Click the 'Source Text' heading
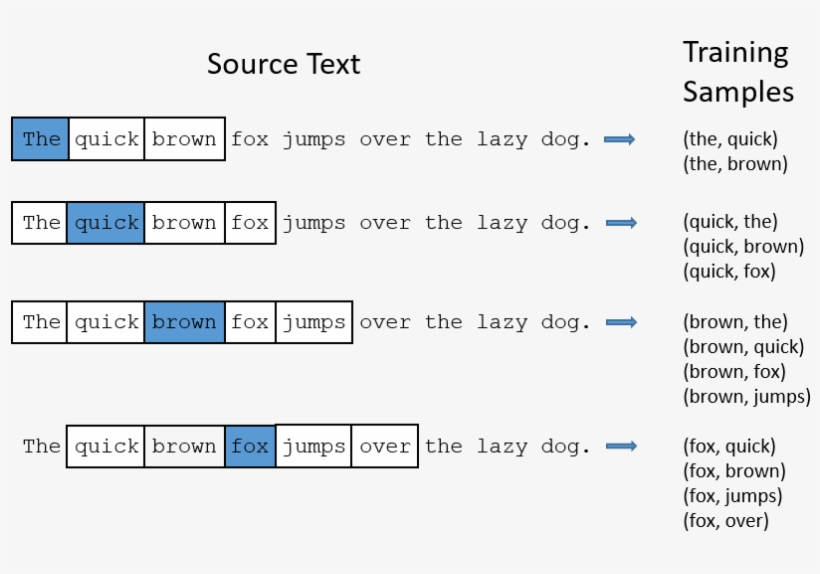This screenshot has height=574, width=820. point(283,64)
